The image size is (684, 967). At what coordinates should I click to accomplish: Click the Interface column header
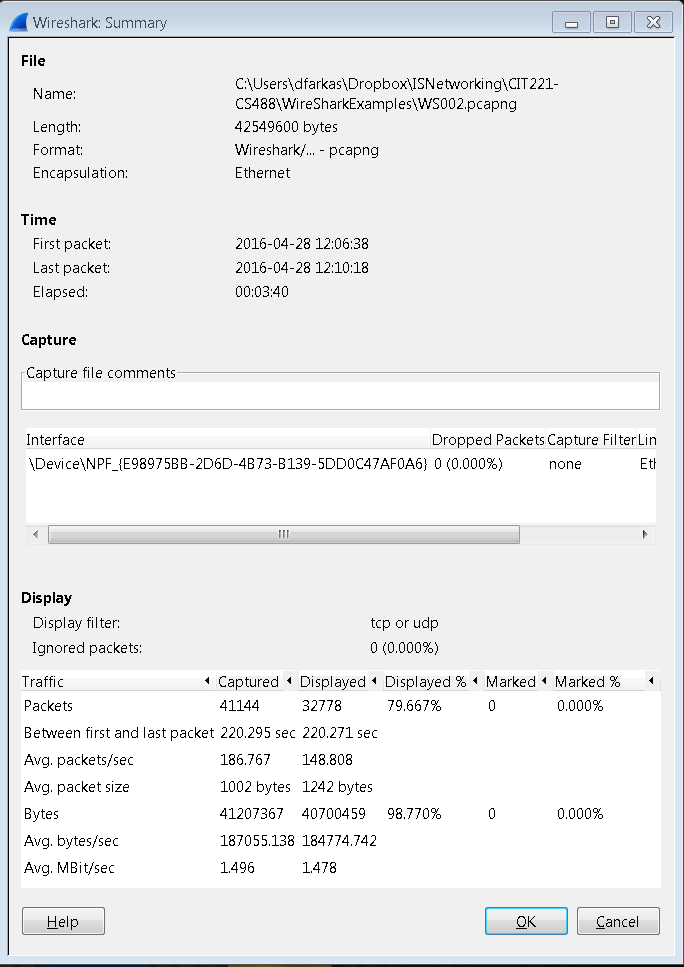tap(228, 440)
